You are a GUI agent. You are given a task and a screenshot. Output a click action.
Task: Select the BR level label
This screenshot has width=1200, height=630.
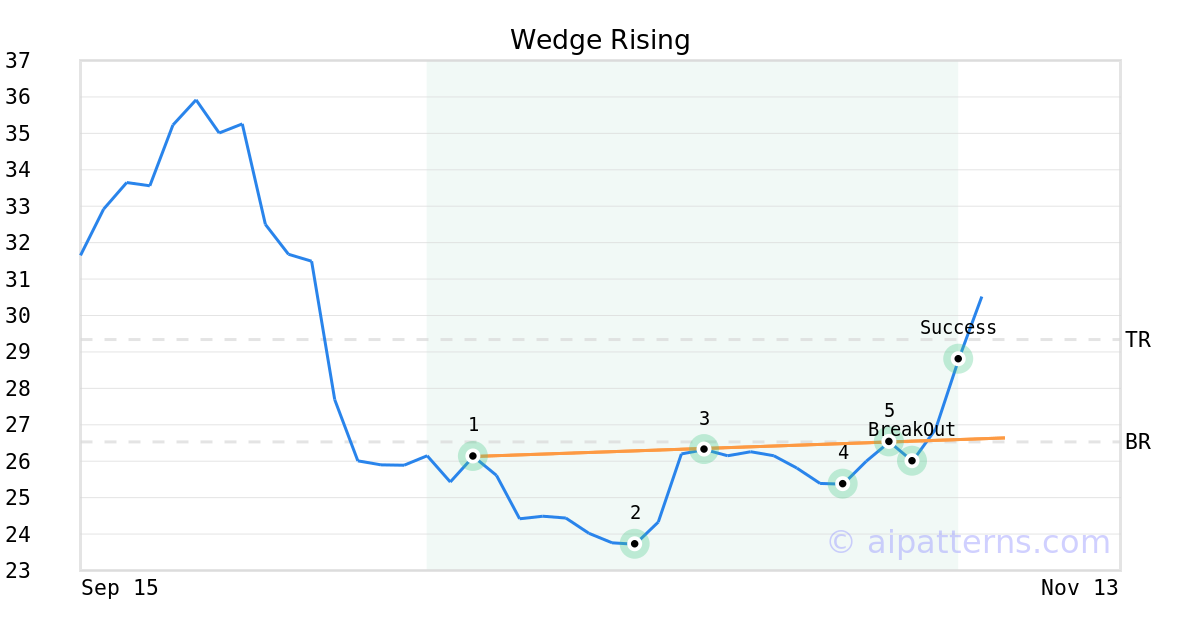1138,442
